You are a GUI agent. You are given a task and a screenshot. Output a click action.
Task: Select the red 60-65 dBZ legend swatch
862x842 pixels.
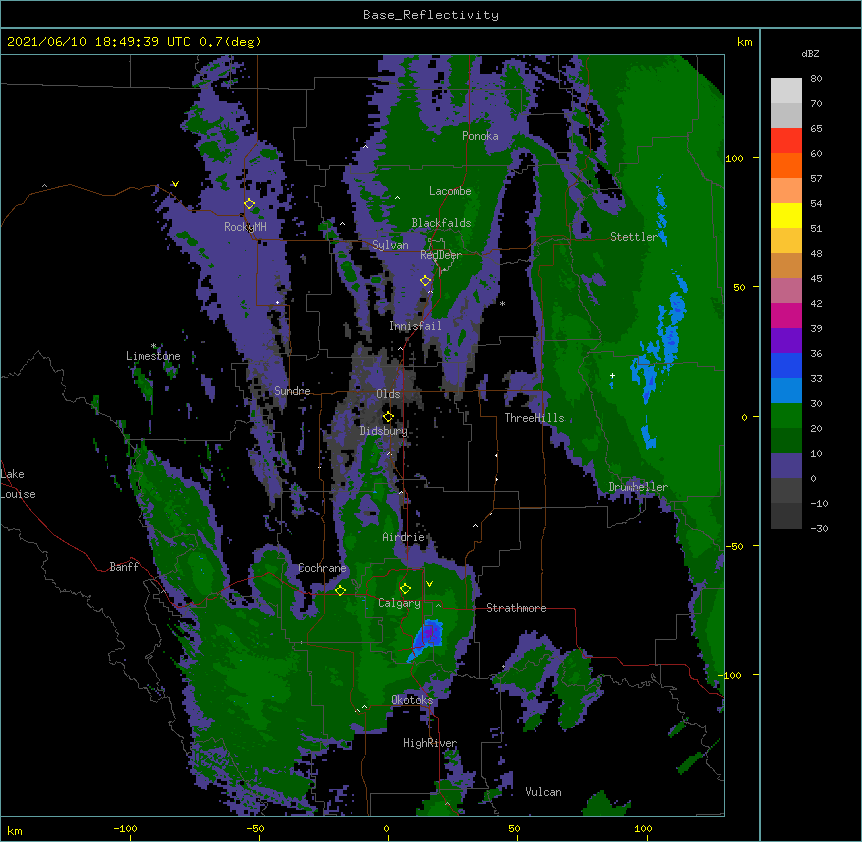click(x=786, y=140)
